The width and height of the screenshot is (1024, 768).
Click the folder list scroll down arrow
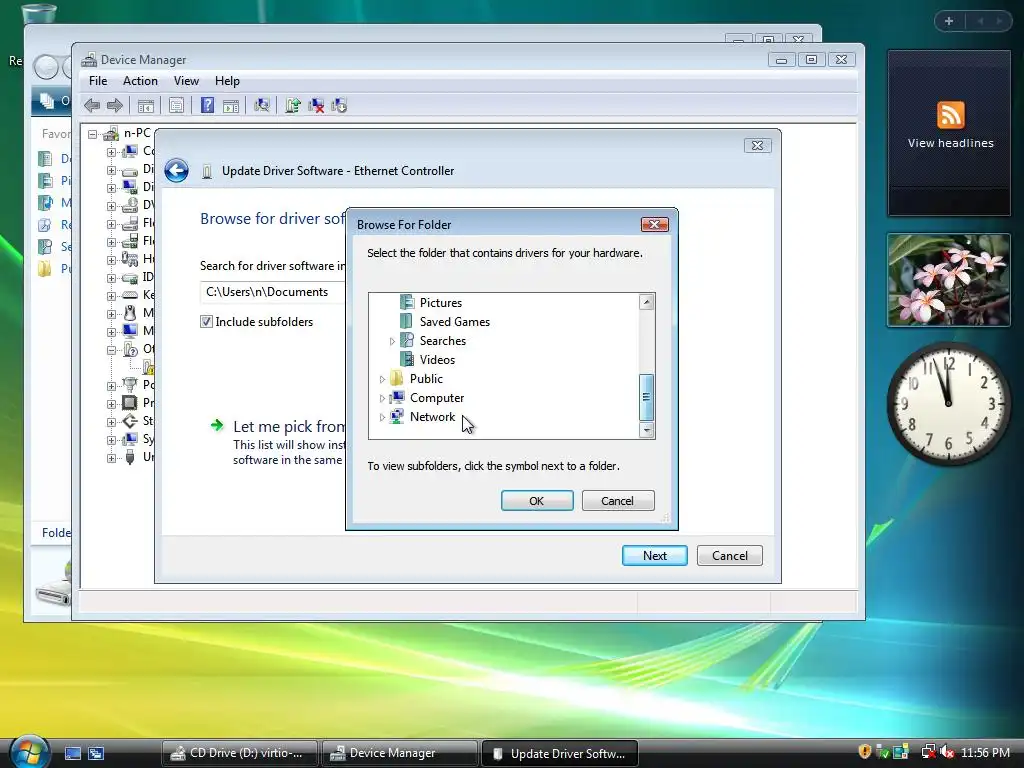pyautogui.click(x=647, y=430)
